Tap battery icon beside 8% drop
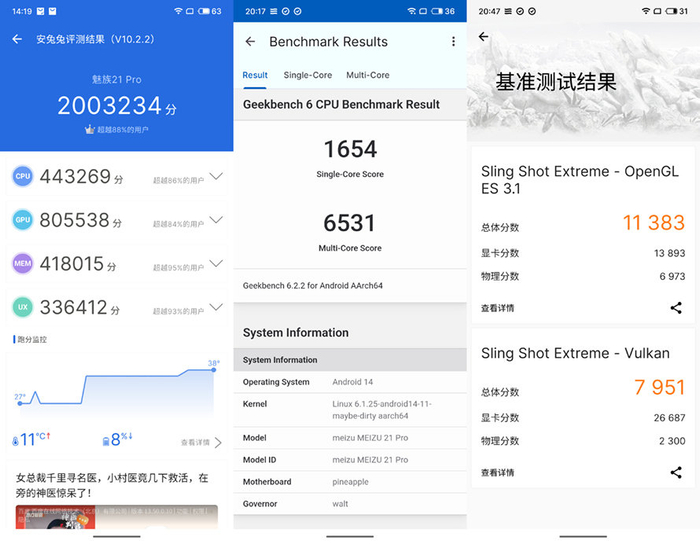 106,441
